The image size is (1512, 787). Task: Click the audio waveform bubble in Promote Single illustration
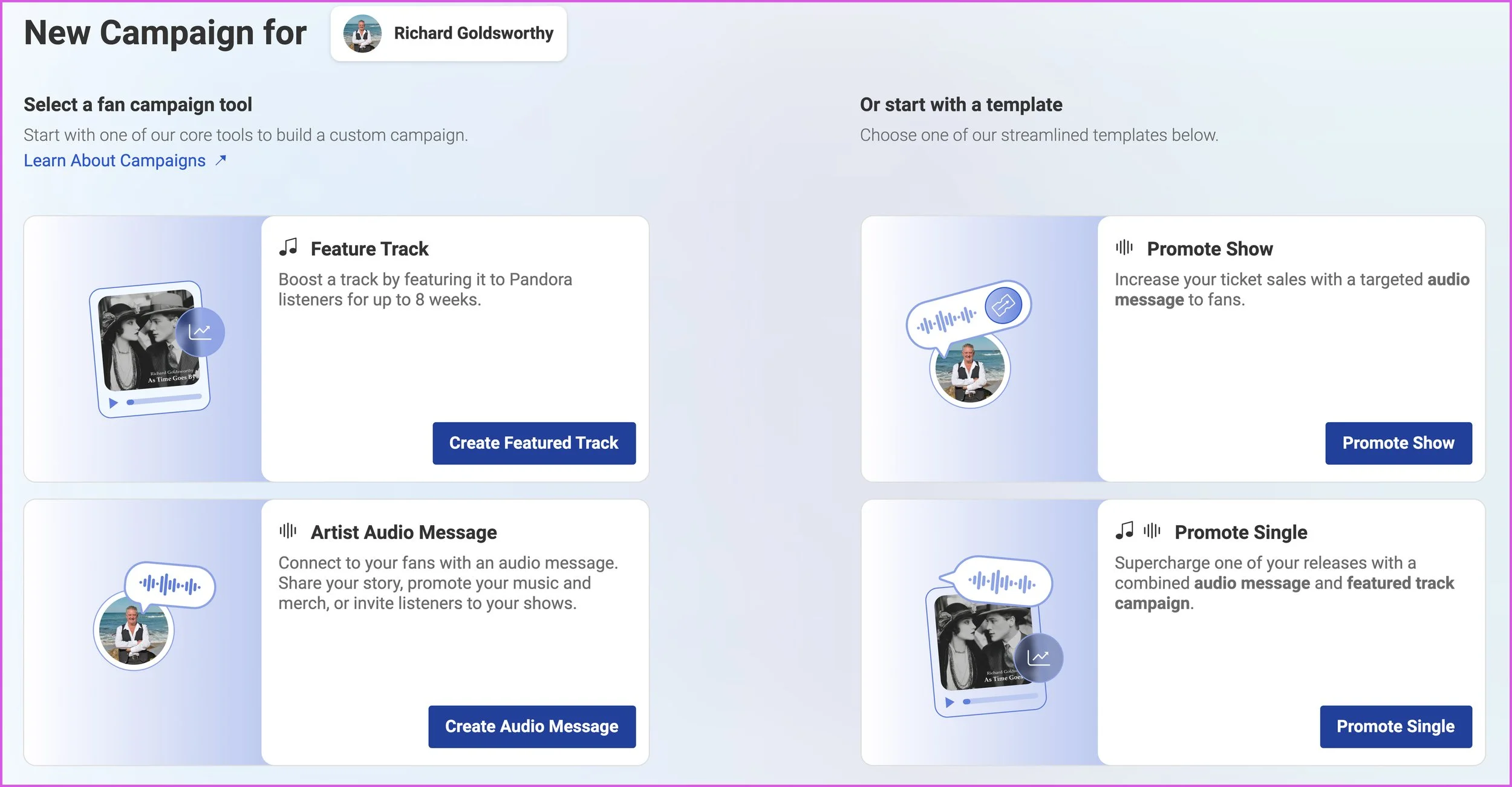pyautogui.click(x=1002, y=583)
